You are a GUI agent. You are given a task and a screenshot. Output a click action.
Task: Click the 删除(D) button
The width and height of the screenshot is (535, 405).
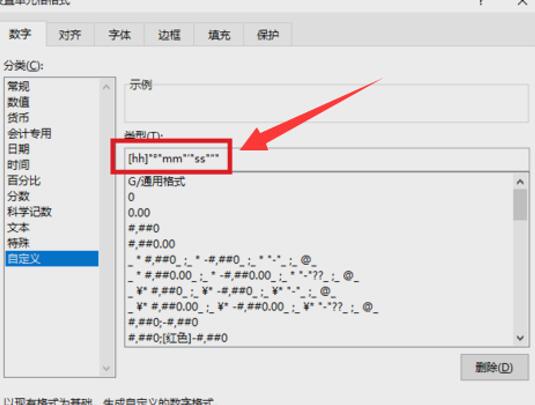point(494,367)
